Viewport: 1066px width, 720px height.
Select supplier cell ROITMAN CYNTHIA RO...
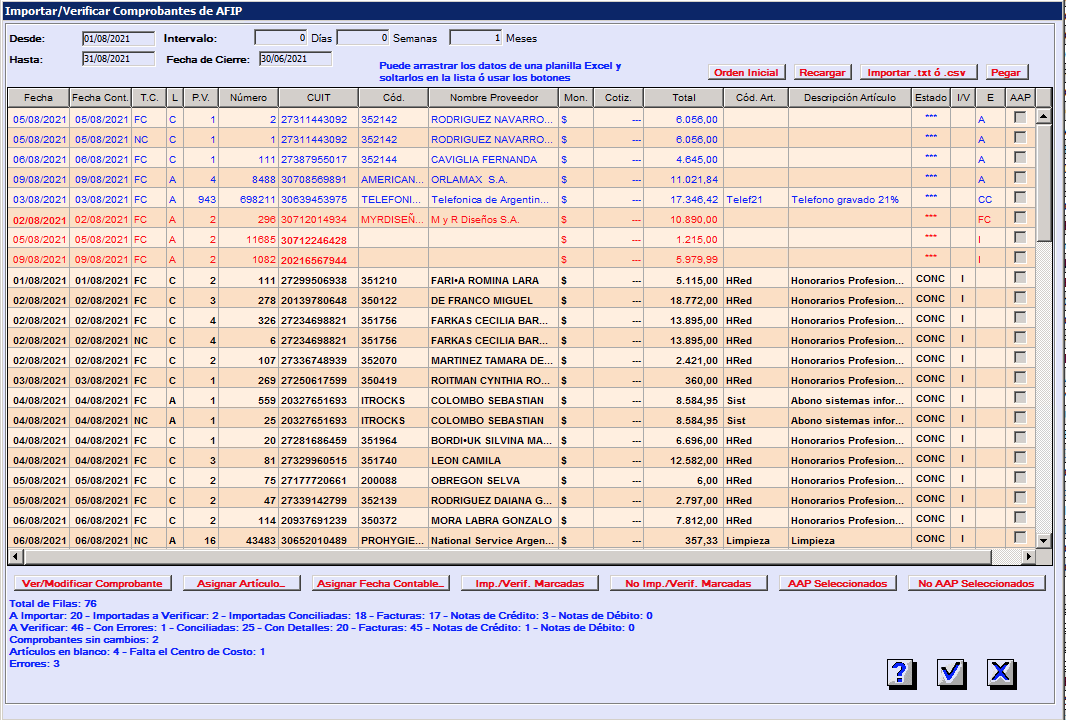pos(494,380)
